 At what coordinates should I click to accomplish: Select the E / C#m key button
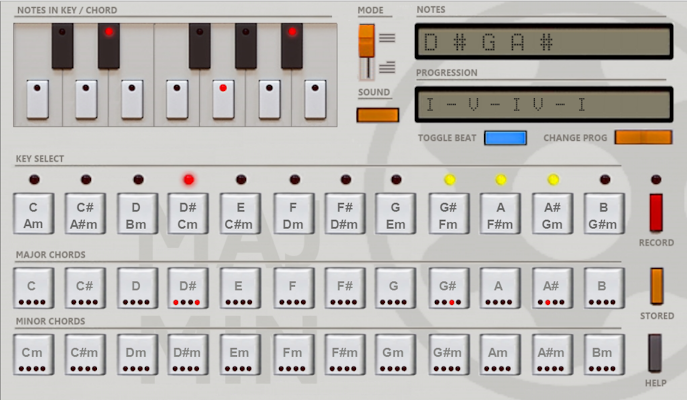(x=240, y=214)
